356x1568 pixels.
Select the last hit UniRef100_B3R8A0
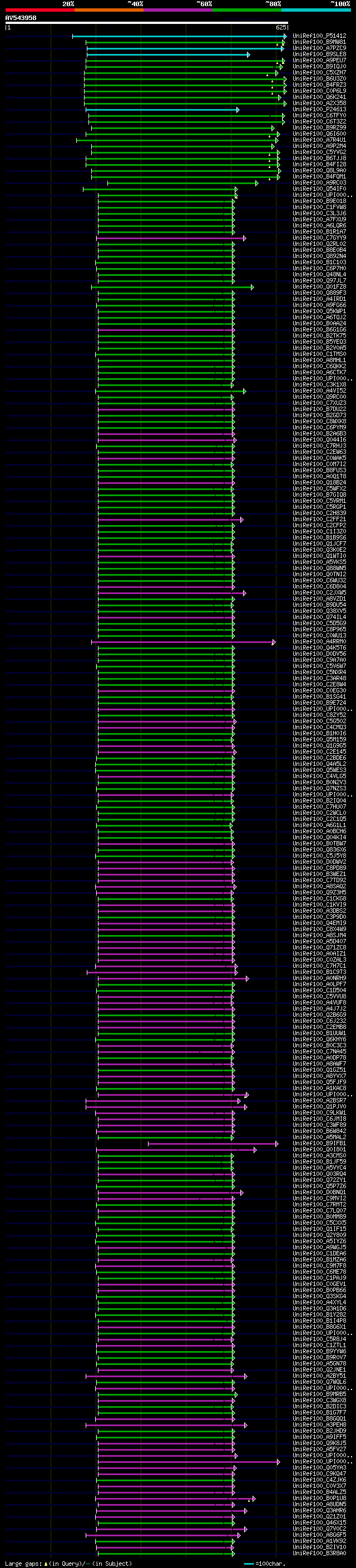(319, 1554)
